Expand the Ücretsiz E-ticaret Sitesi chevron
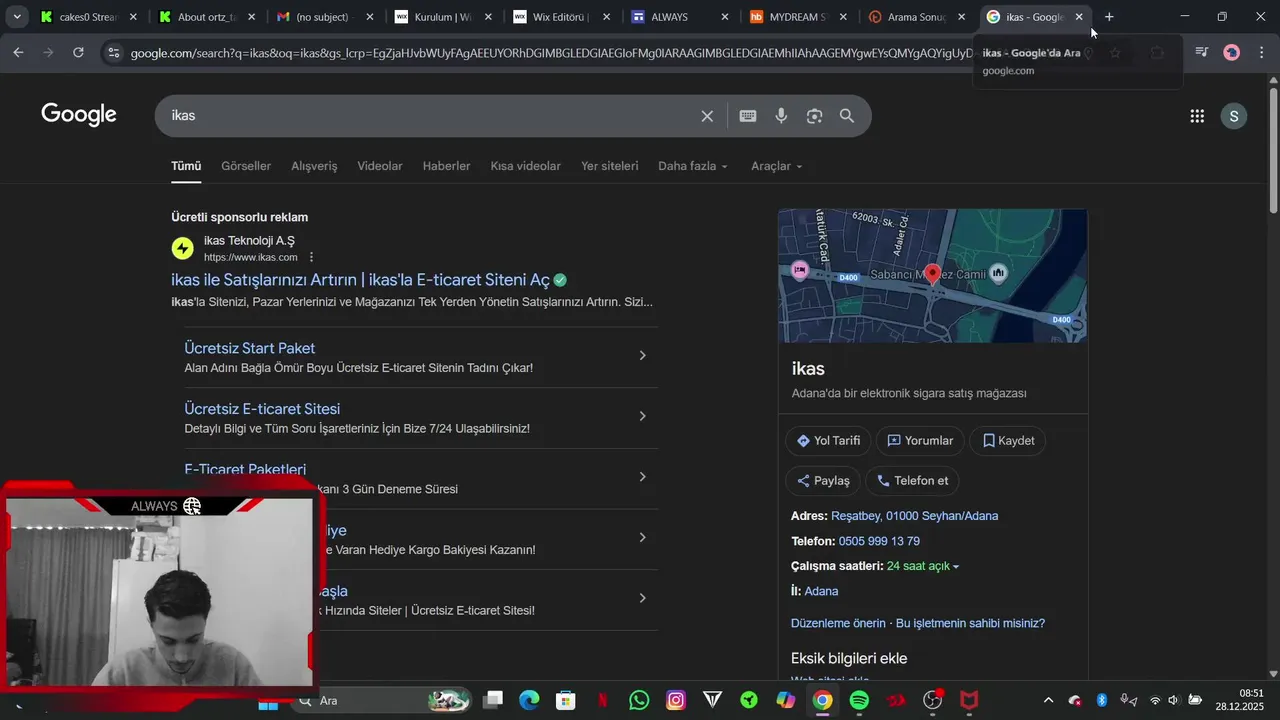 click(643, 416)
